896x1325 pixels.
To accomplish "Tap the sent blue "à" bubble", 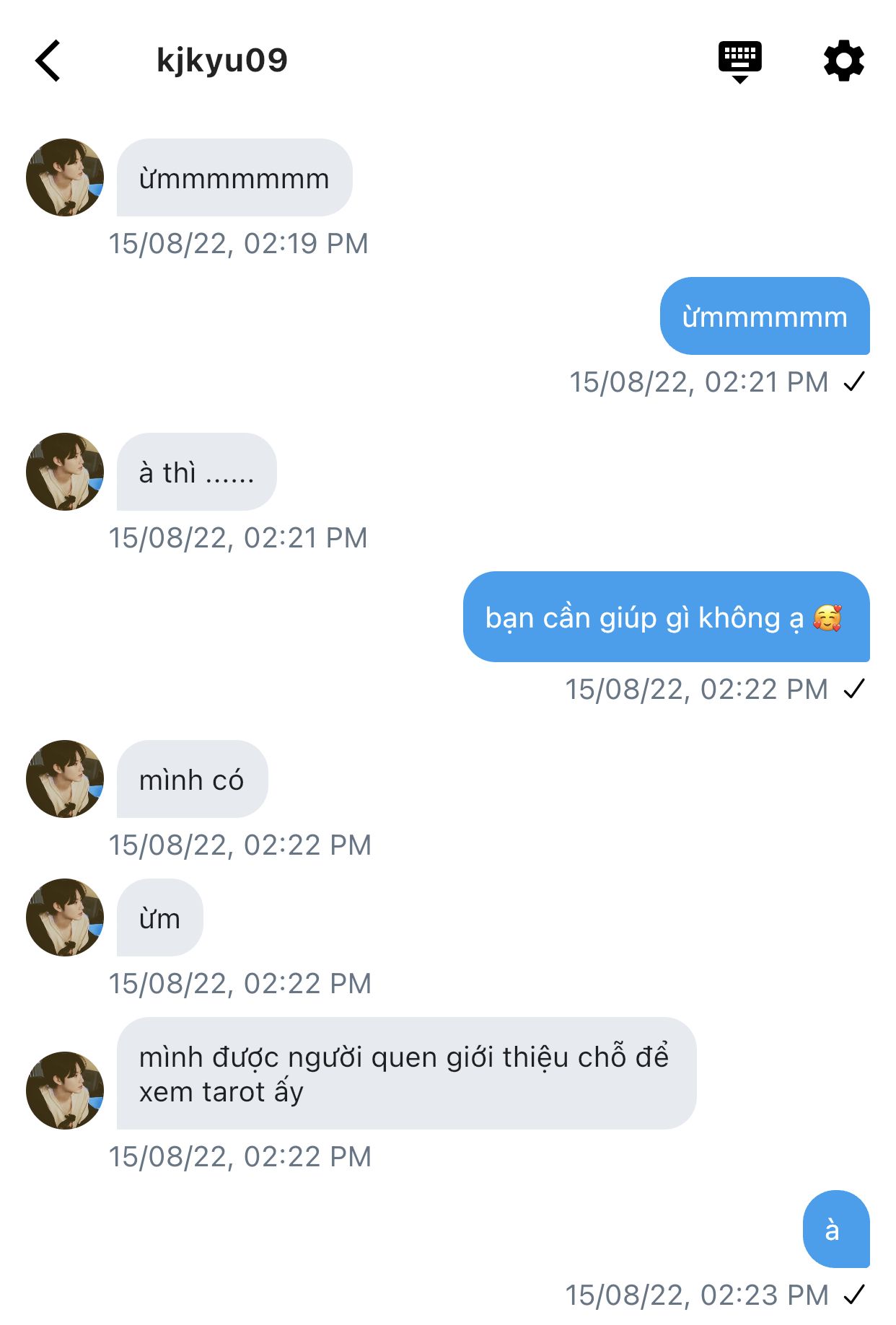I will pyautogui.click(x=835, y=1229).
